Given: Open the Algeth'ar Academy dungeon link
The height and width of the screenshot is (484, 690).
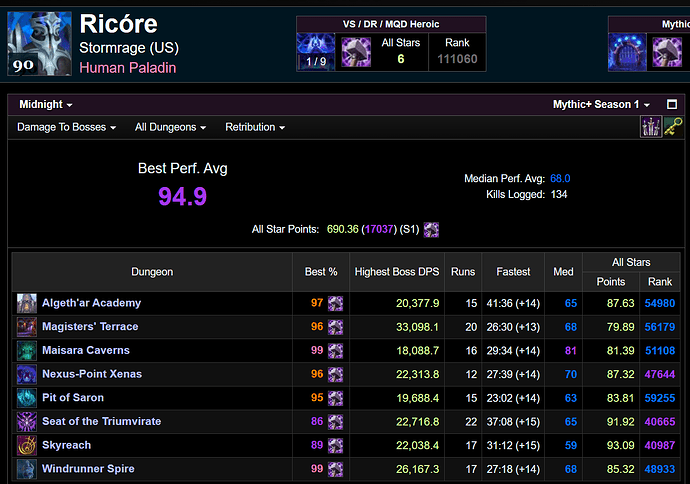Looking at the screenshot, I should coord(92,303).
